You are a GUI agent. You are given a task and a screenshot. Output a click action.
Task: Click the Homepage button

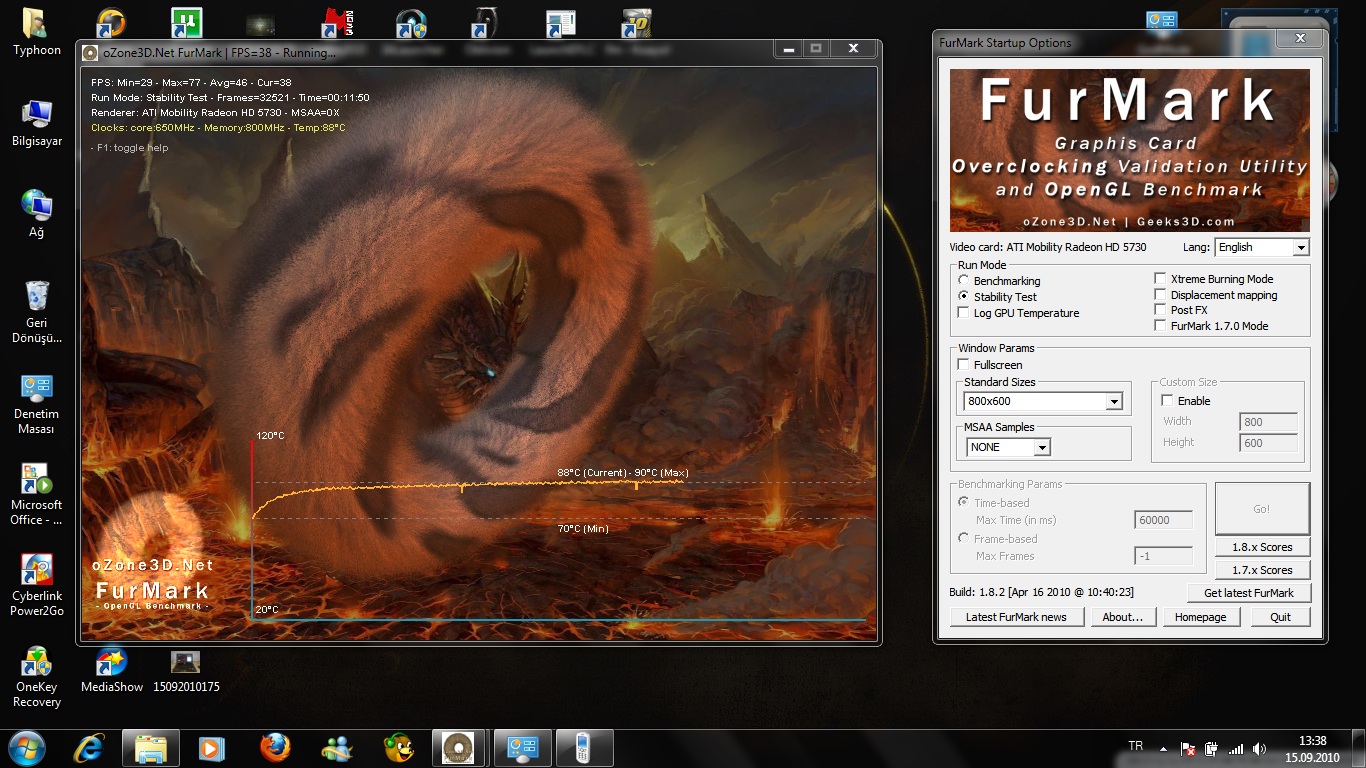click(1201, 617)
